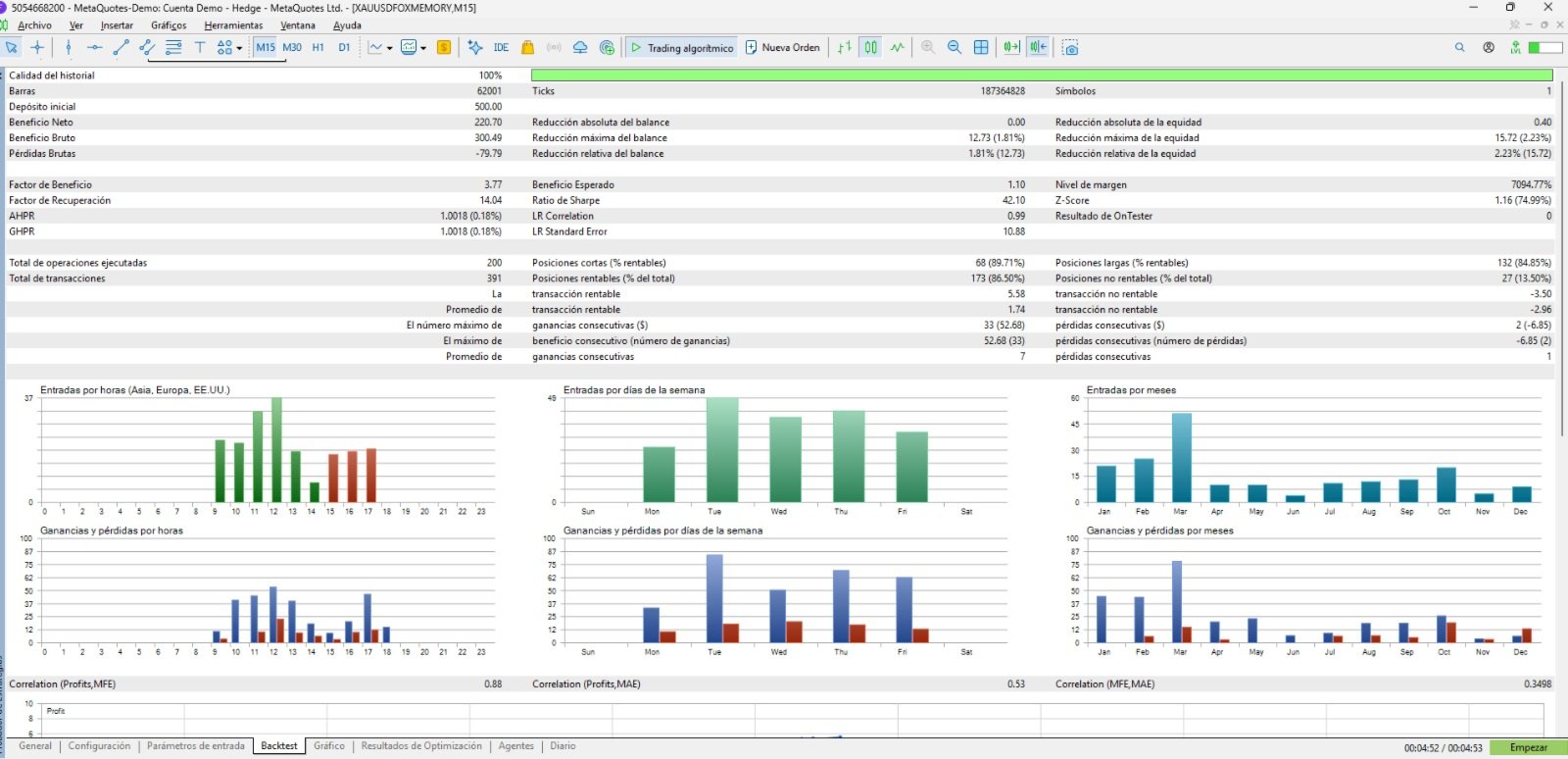
Task: Select the trendline drawing tool
Action: click(121, 47)
